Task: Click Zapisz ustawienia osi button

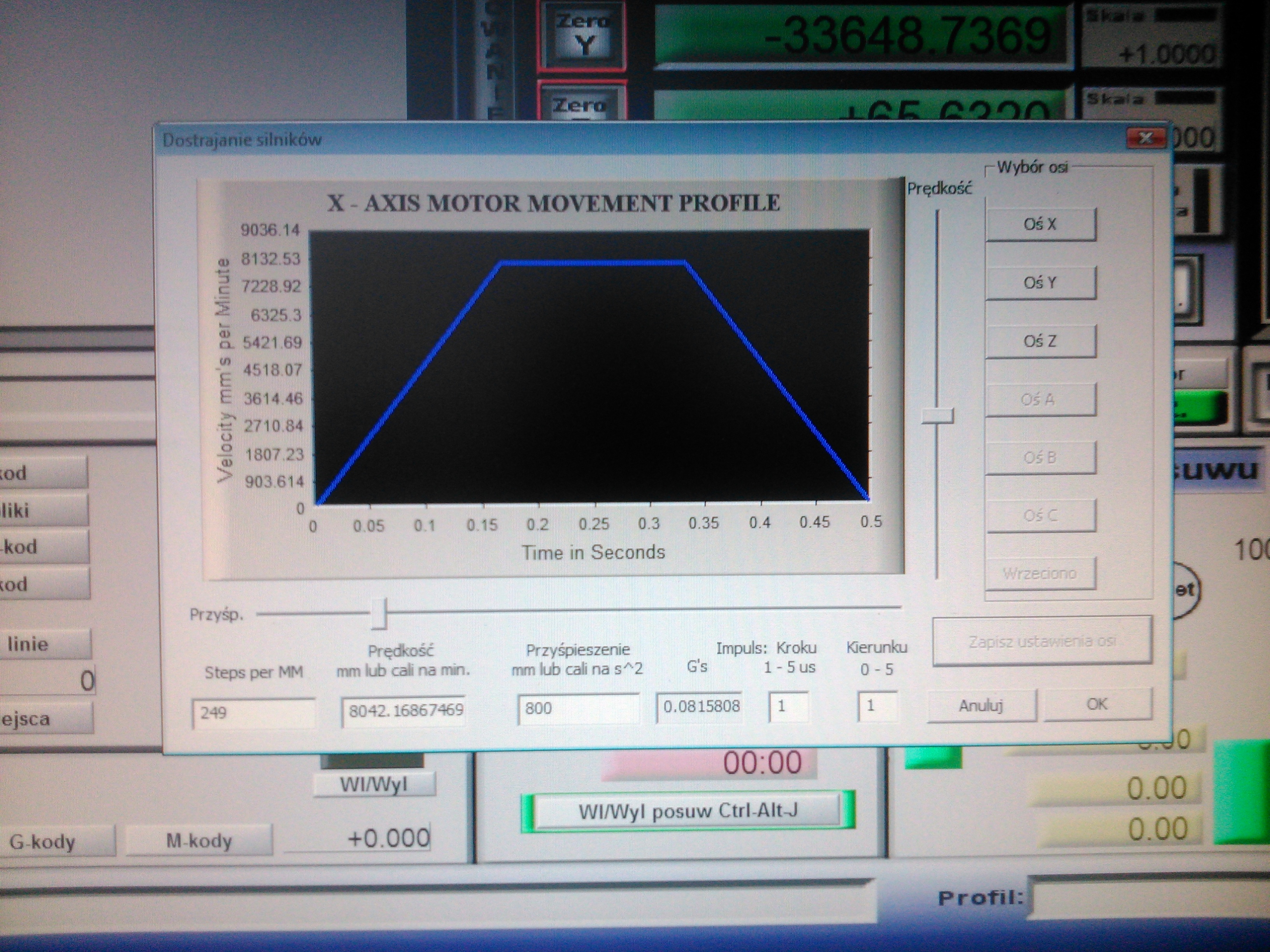Action: pyautogui.click(x=1042, y=641)
